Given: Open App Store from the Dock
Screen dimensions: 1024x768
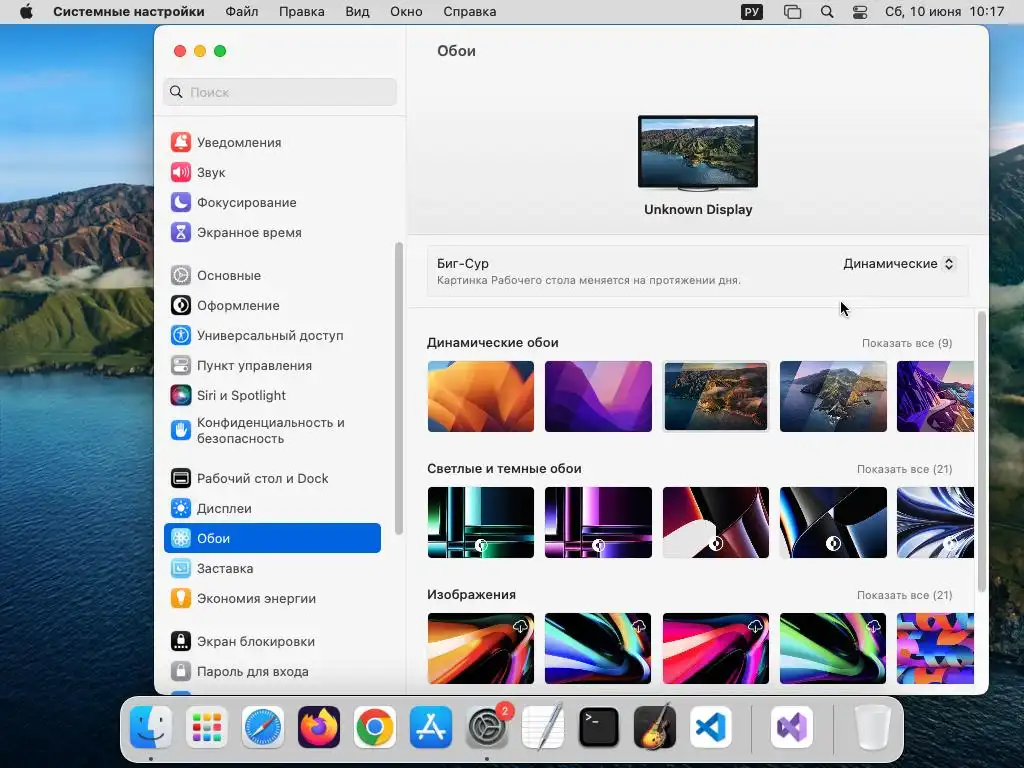Looking at the screenshot, I should point(431,727).
